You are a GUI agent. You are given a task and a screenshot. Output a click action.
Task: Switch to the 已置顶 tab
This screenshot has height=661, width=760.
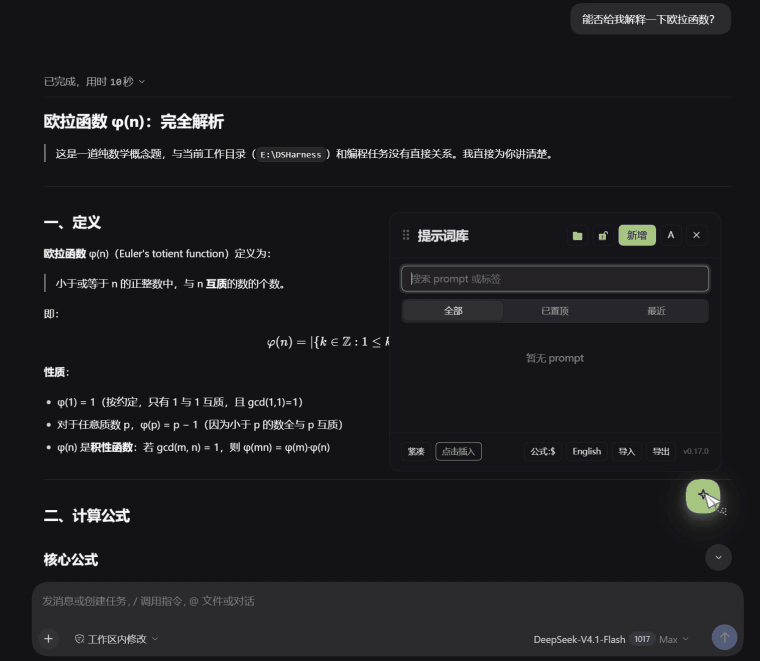click(554, 311)
